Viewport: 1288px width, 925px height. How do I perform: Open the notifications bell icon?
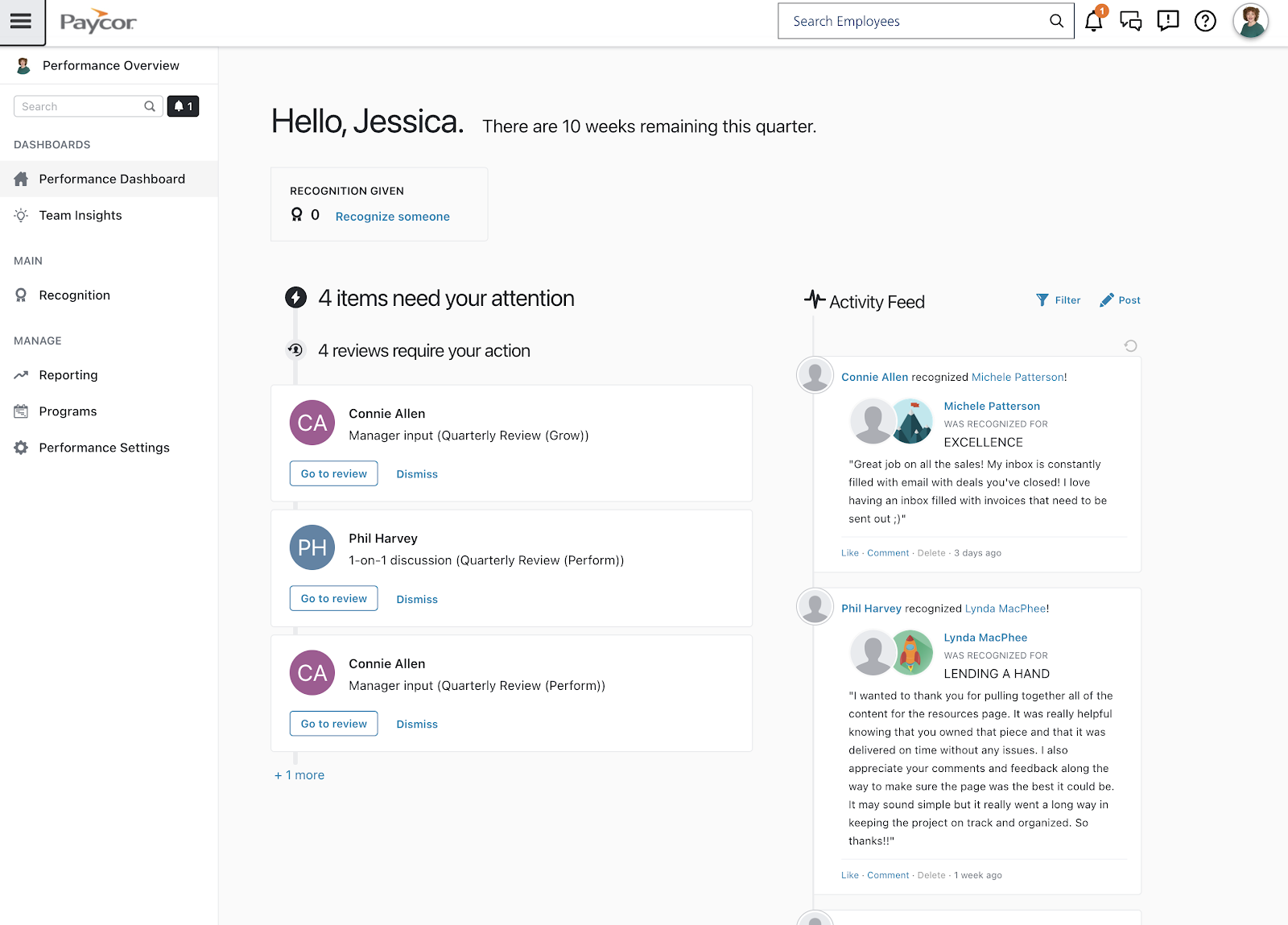(x=1093, y=21)
